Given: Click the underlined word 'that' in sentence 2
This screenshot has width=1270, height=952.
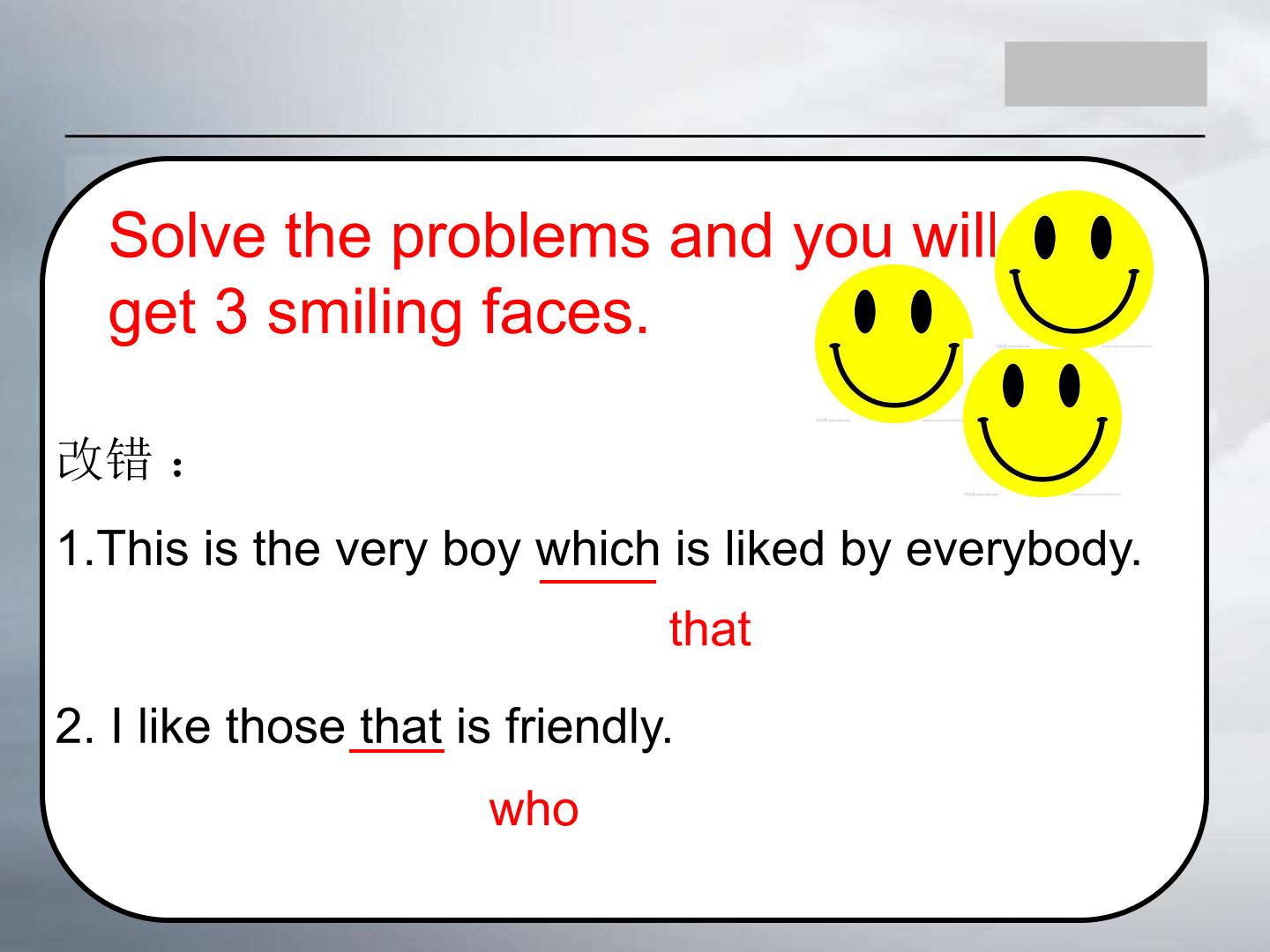Looking at the screenshot, I should (x=400, y=727).
